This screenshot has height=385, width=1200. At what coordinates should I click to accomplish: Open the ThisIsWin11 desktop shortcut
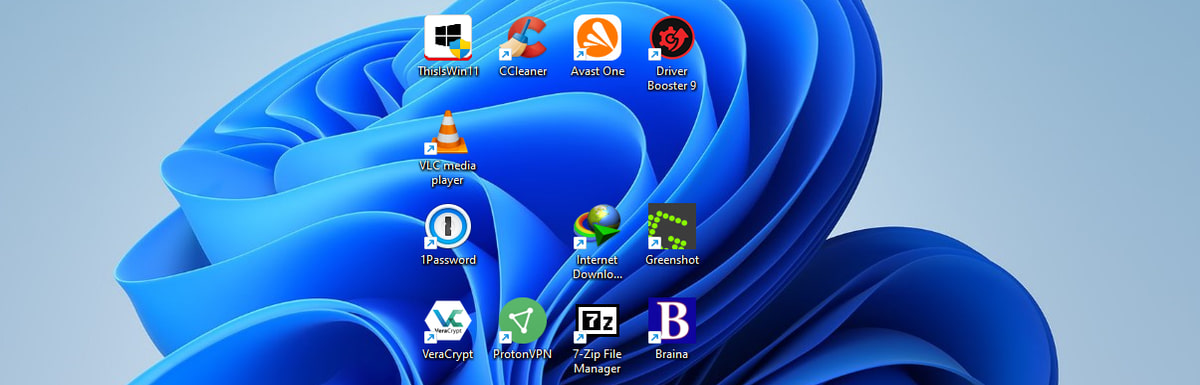[x=447, y=38]
